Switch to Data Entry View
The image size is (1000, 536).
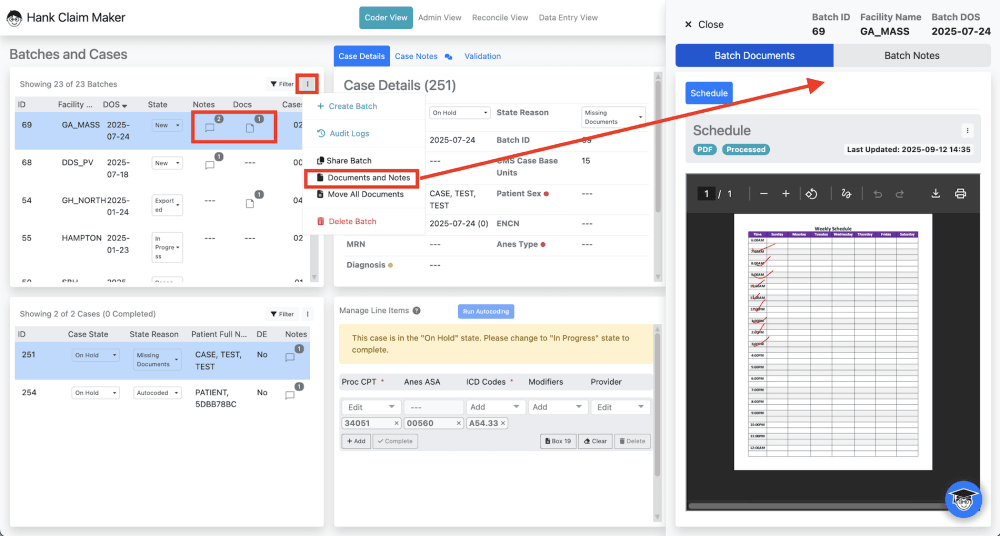(x=568, y=18)
